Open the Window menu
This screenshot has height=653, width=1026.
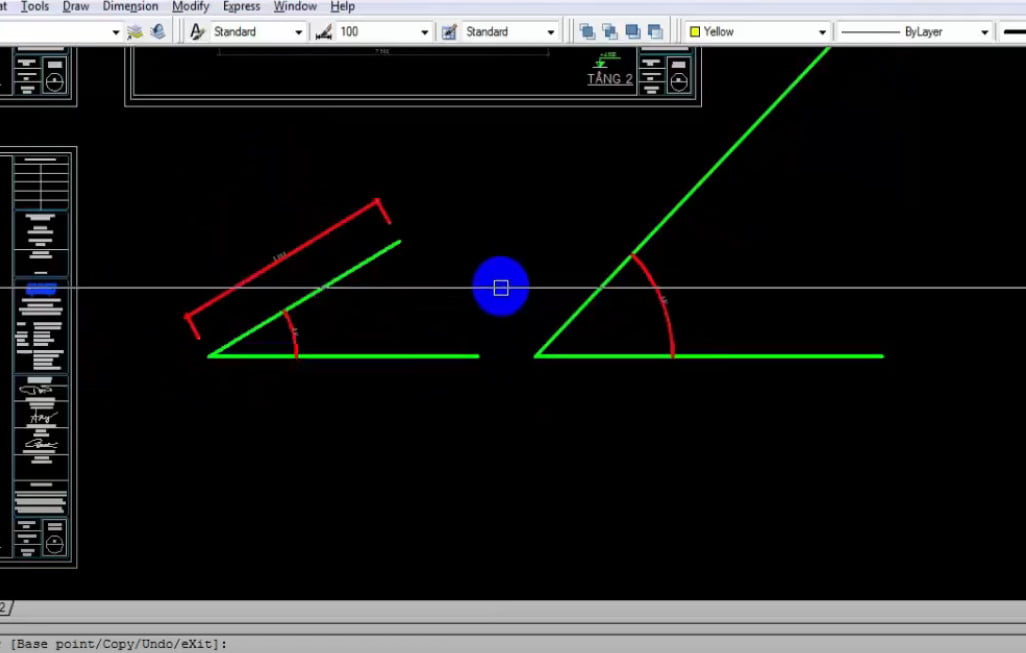click(295, 7)
